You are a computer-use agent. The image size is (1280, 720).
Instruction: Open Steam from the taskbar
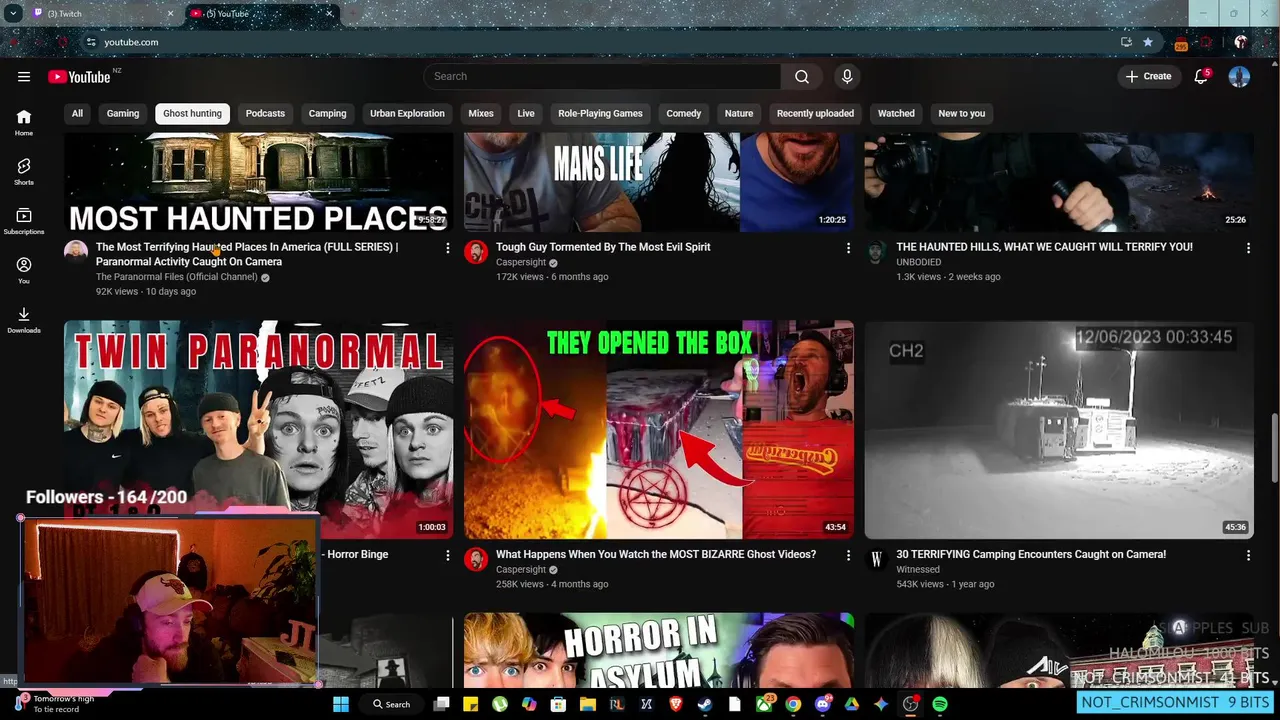pyautogui.click(x=705, y=704)
